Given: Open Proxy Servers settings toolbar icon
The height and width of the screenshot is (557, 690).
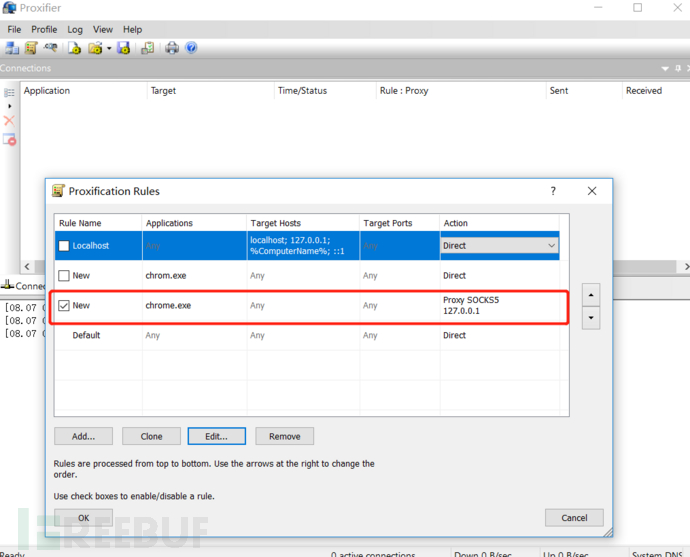Looking at the screenshot, I should coord(12,48).
